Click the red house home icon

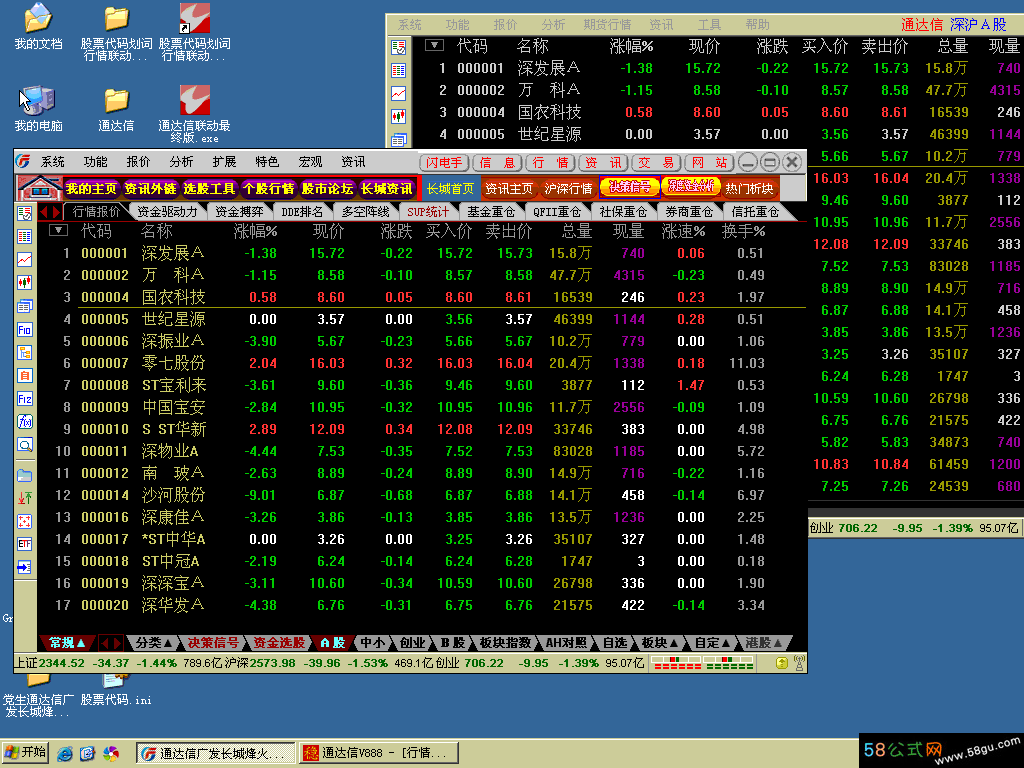pyautogui.click(x=39, y=188)
